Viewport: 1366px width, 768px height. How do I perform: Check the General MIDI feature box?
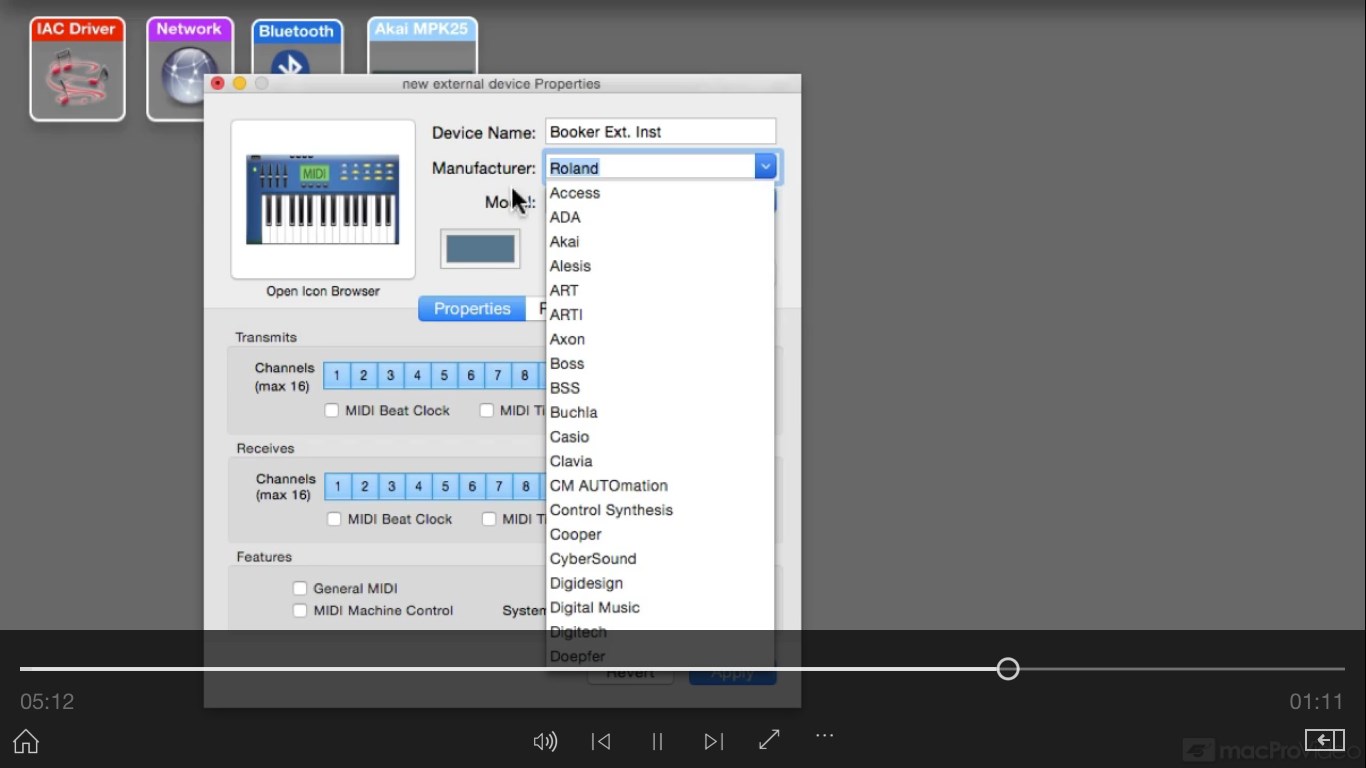[x=300, y=588]
